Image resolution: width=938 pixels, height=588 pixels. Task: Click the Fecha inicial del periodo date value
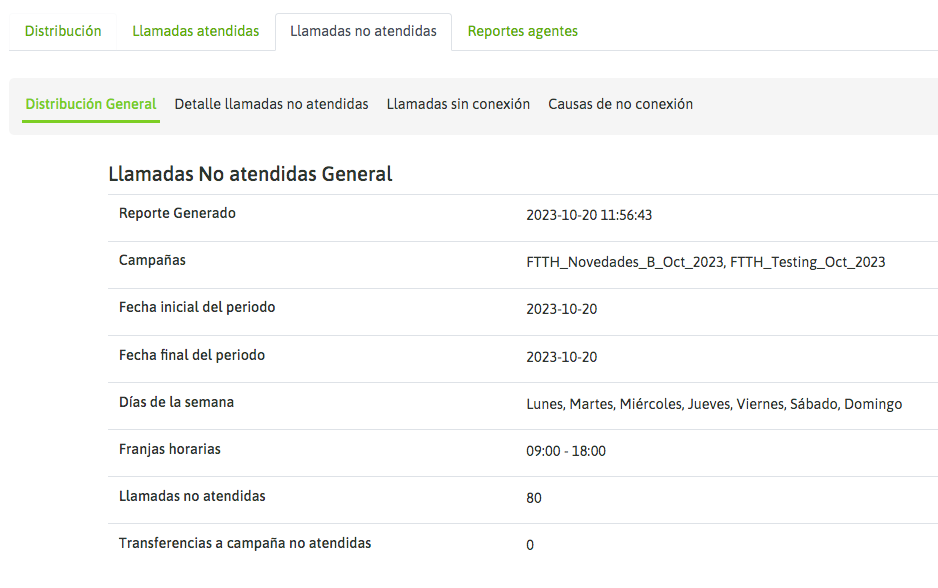561,309
